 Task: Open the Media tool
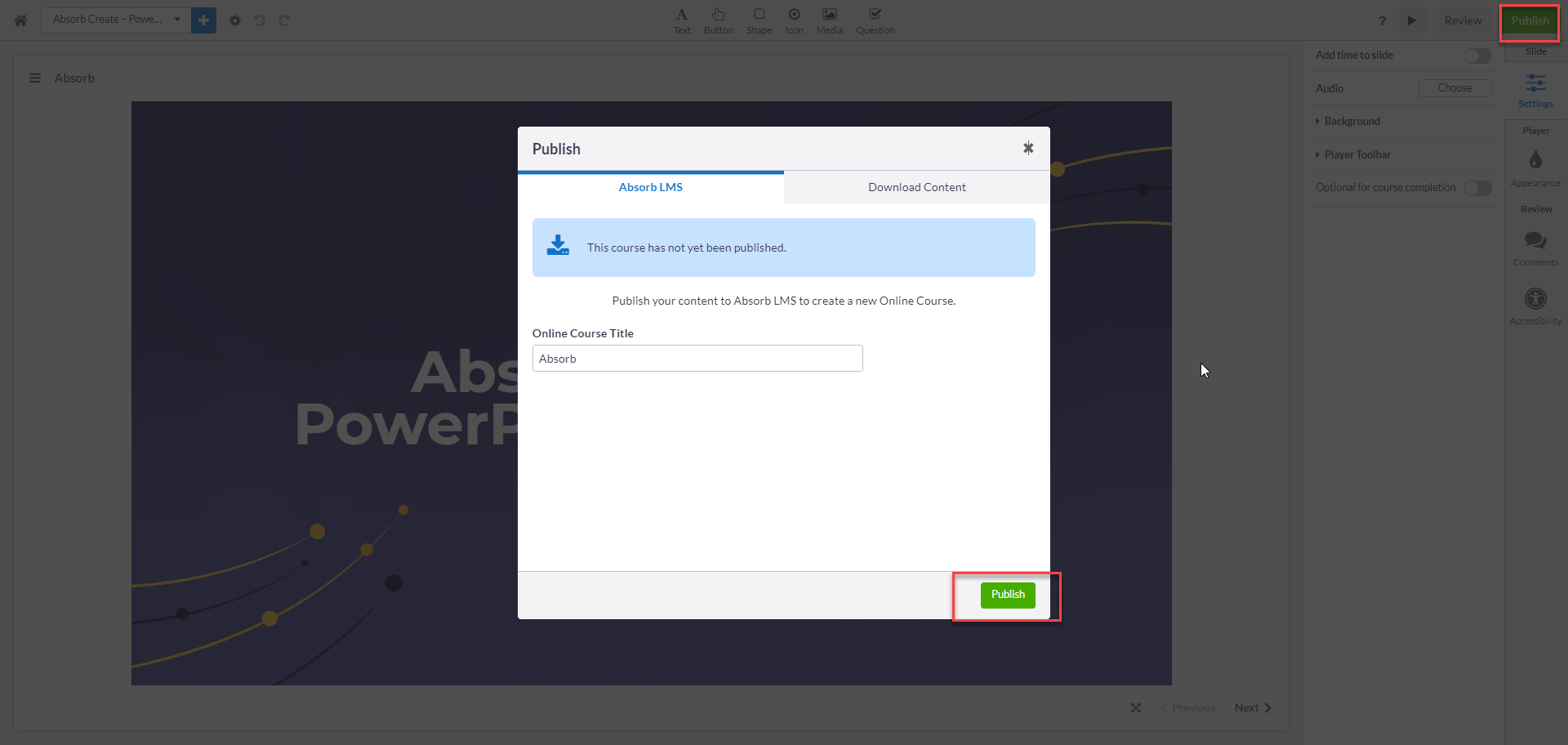click(x=830, y=20)
